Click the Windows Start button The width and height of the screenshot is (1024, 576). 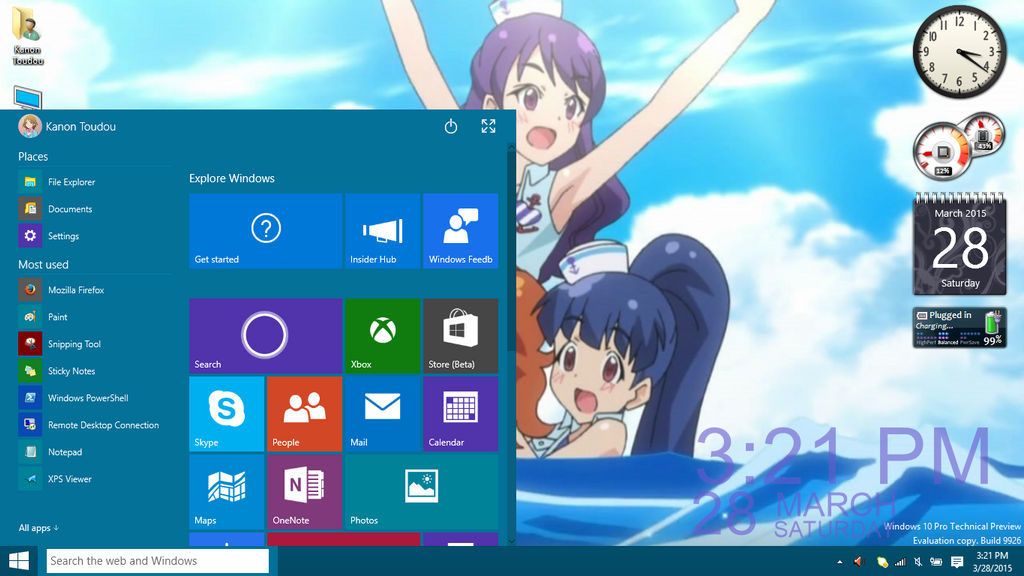click(18, 561)
